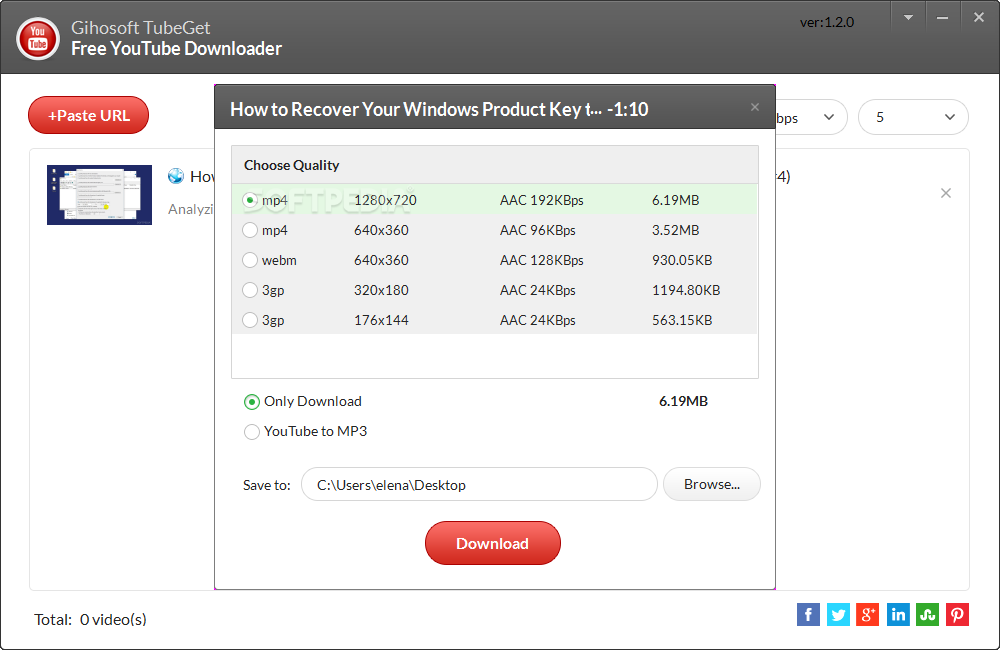Click the 563.15KB file size
The width and height of the screenshot is (1000, 650).
(682, 320)
